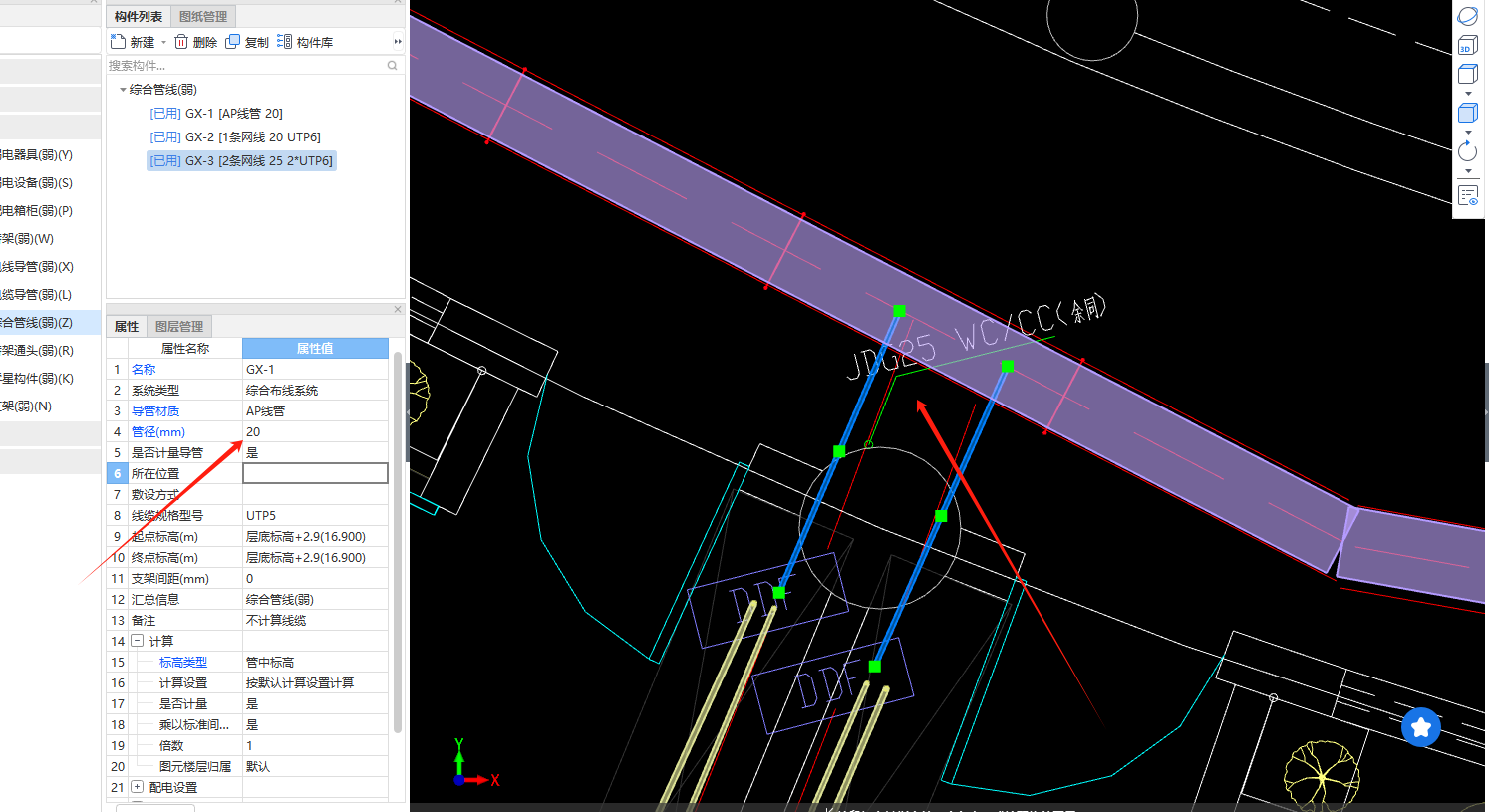This screenshot has width=1489, height=812.
Task: Expand the toolbar overflow double-arrow
Action: (x=398, y=42)
